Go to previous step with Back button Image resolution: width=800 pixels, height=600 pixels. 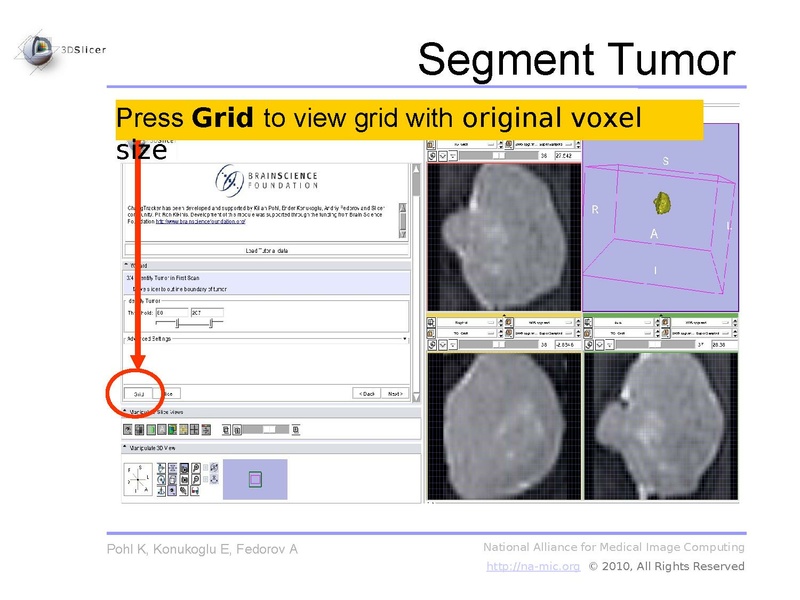point(366,394)
